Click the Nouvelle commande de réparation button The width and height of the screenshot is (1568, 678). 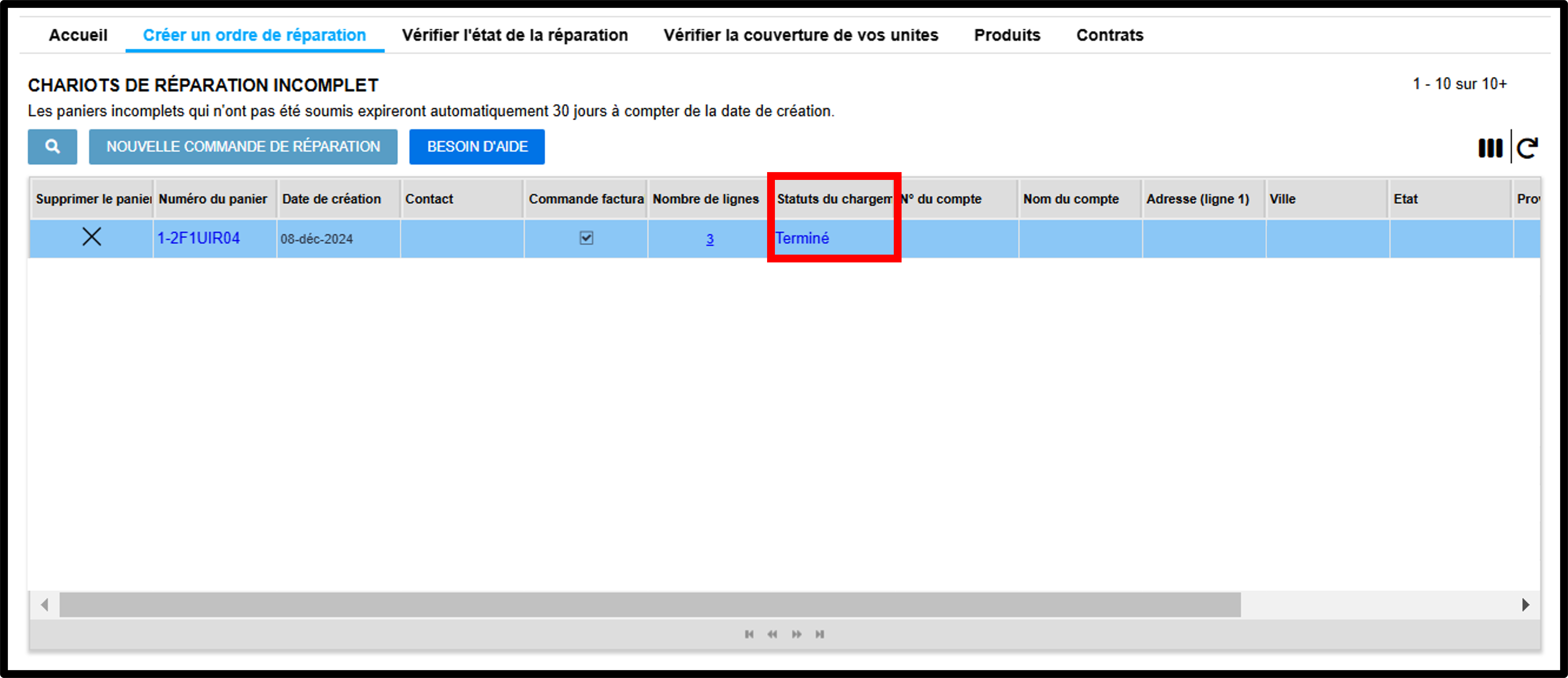tap(243, 147)
